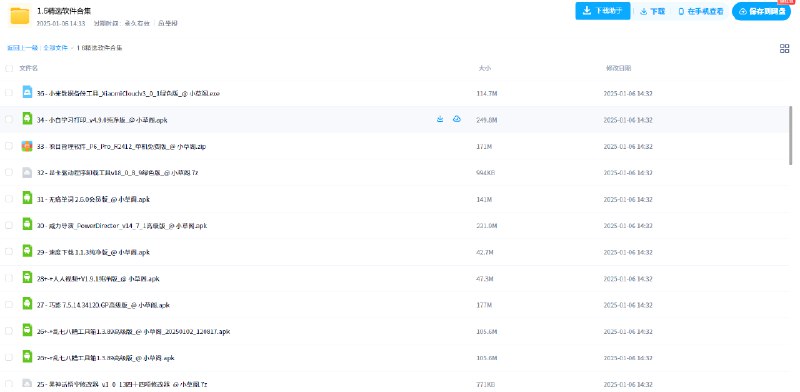Click 保存到网盘 button
The image size is (800, 392).
coord(762,11)
